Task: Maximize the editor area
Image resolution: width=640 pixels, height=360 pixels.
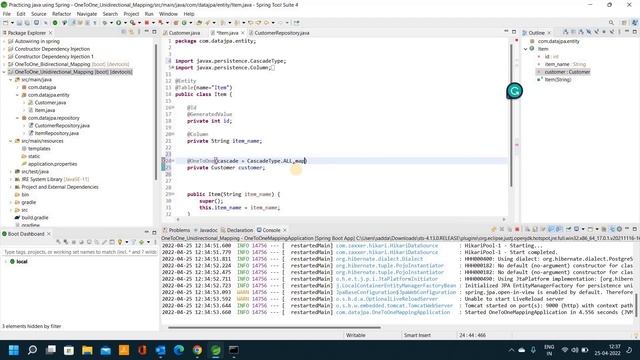Action: tap(513, 32)
